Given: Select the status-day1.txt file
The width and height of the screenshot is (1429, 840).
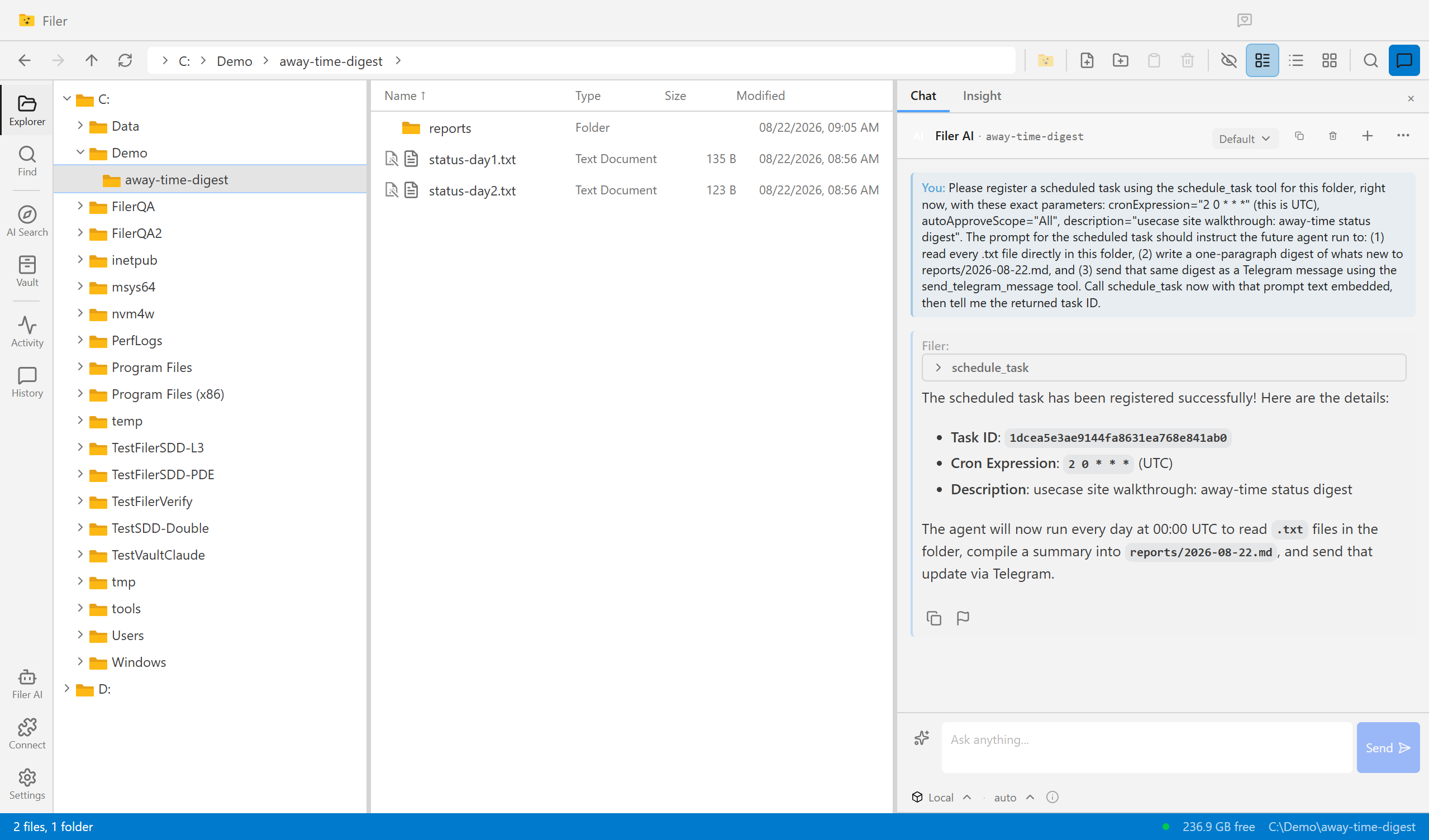Looking at the screenshot, I should pyautogui.click(x=631, y=159).
